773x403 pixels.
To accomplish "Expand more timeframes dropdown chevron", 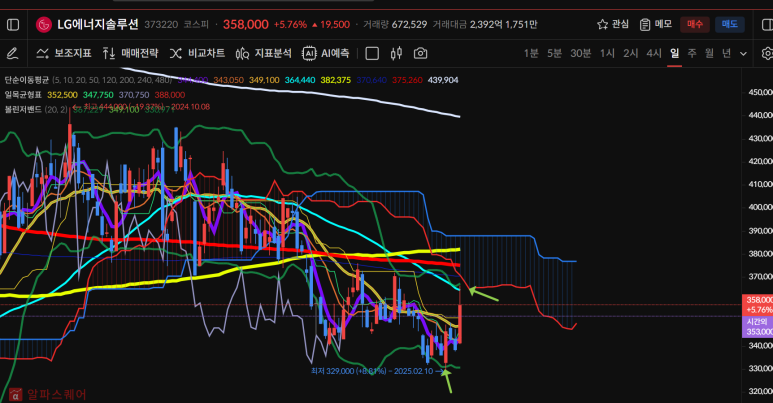I will [743, 54].
